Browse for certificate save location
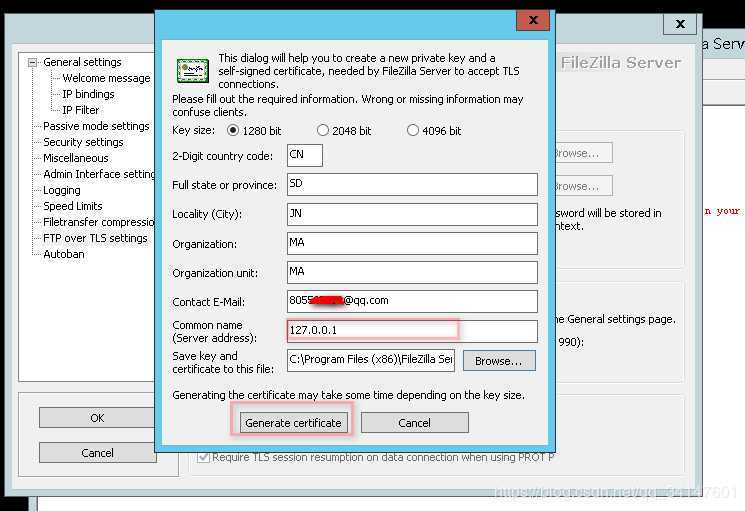The height and width of the screenshot is (511, 745). [x=499, y=361]
